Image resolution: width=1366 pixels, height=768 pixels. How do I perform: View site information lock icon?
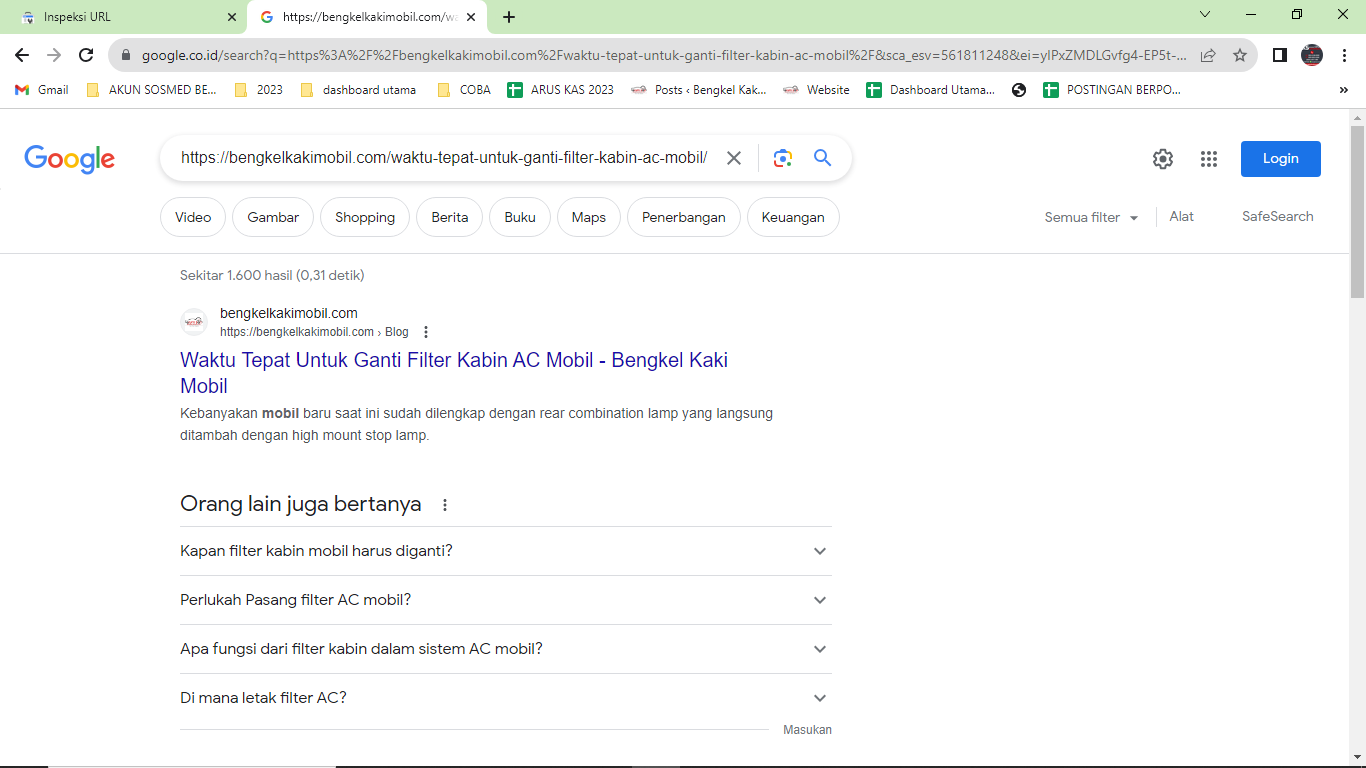point(127,56)
